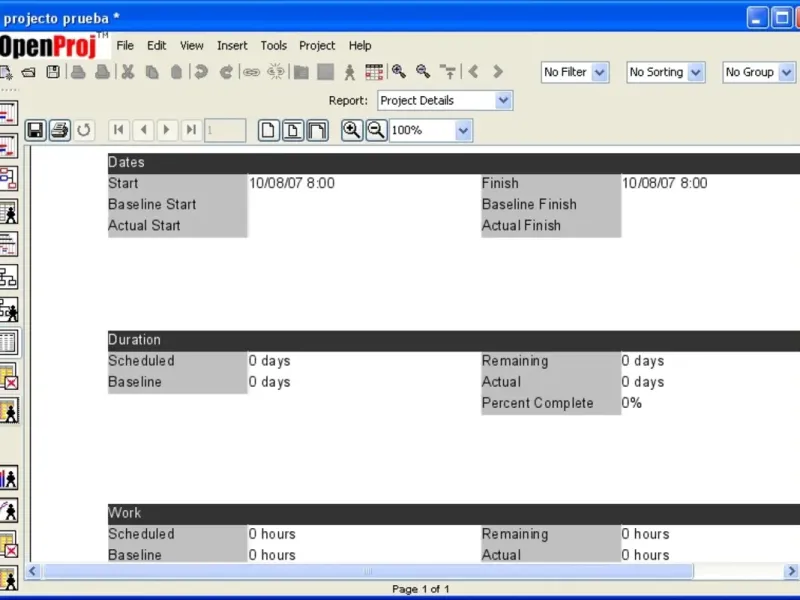Go to next report page

click(166, 130)
